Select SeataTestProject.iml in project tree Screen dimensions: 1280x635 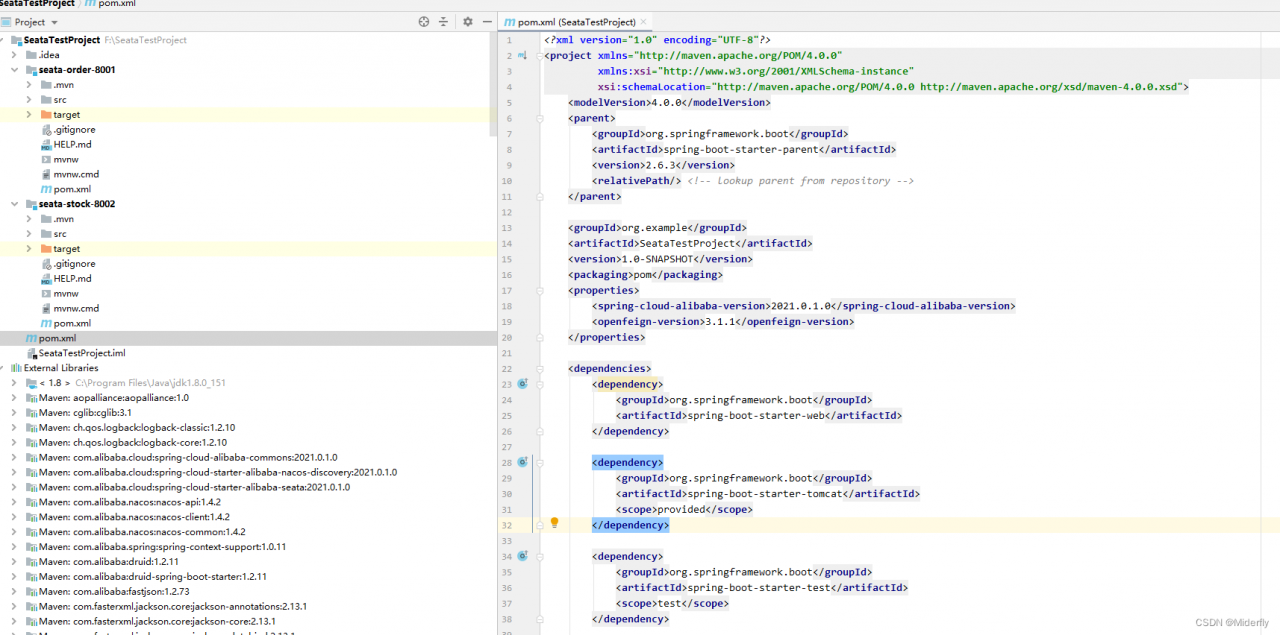[82, 353]
